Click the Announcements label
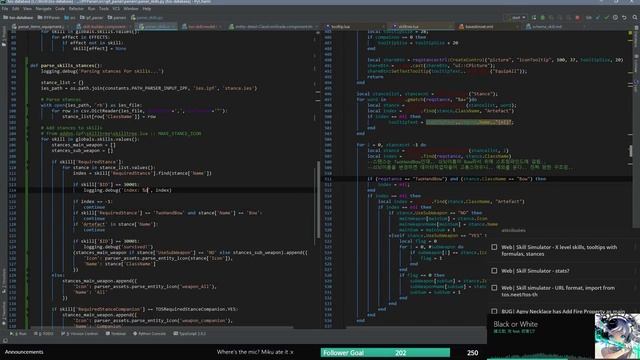Viewport: 640px width, 360px height. point(24,352)
